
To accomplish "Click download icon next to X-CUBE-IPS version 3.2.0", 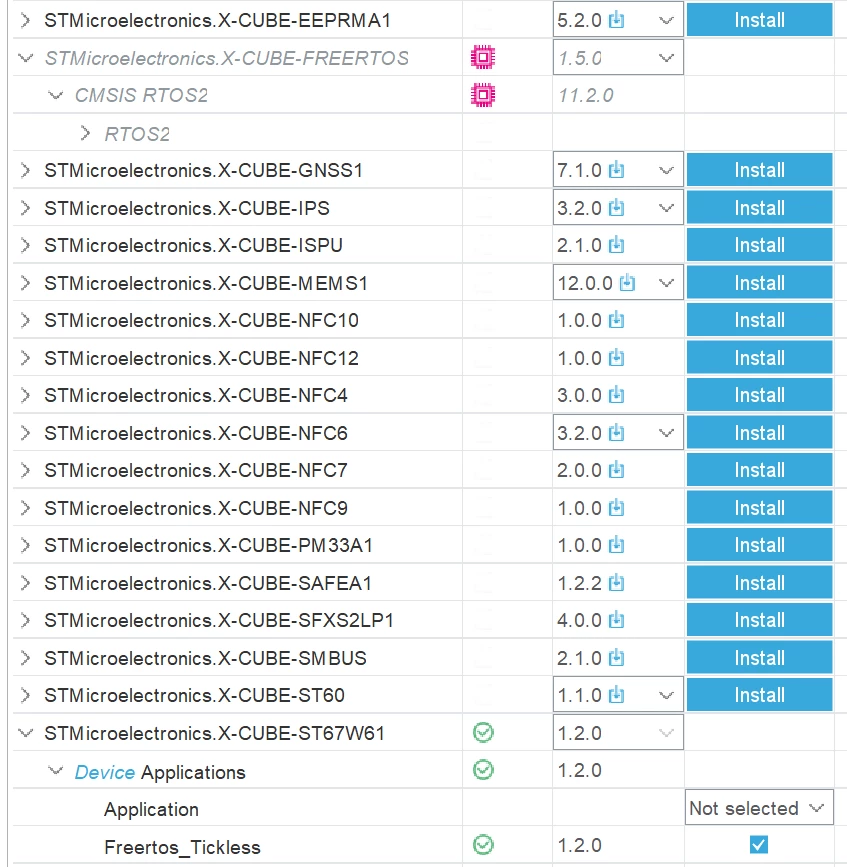I will tap(616, 208).
